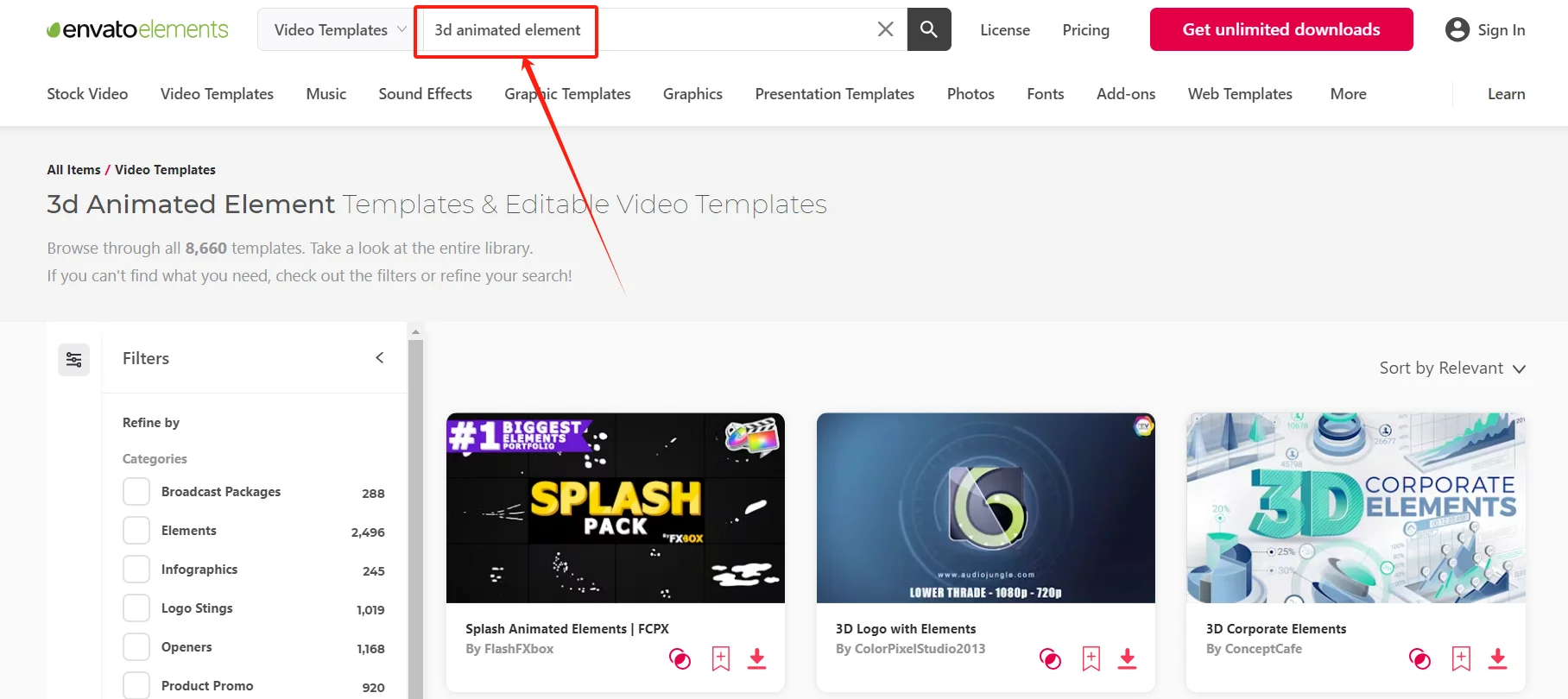This screenshot has height=699, width=1568.
Task: Open the Splash Animated Elements | FCPX title
Action: [567, 629]
